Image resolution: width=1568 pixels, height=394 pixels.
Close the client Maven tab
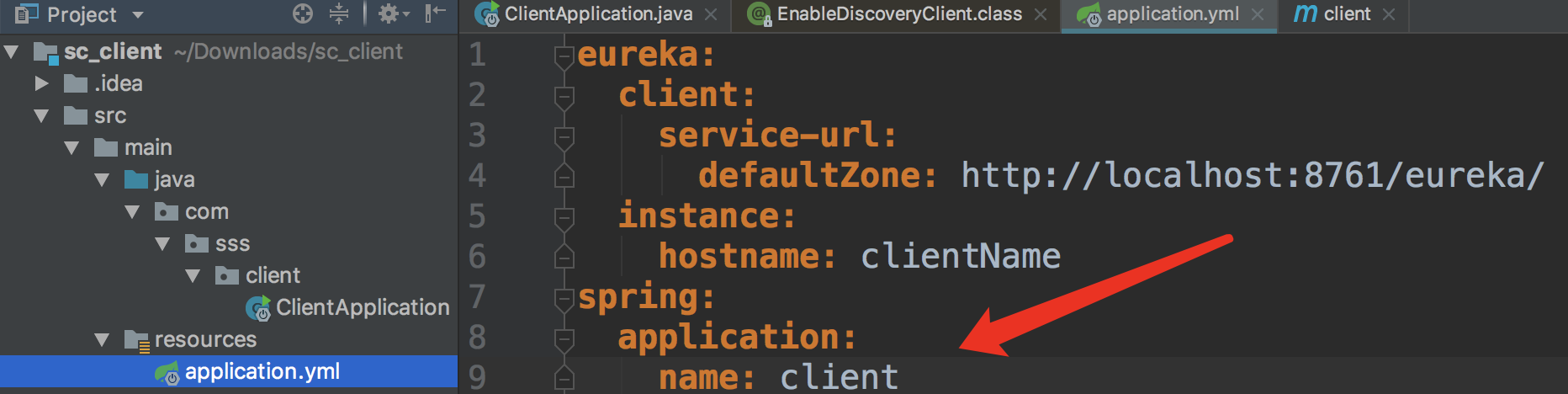coord(1389,15)
